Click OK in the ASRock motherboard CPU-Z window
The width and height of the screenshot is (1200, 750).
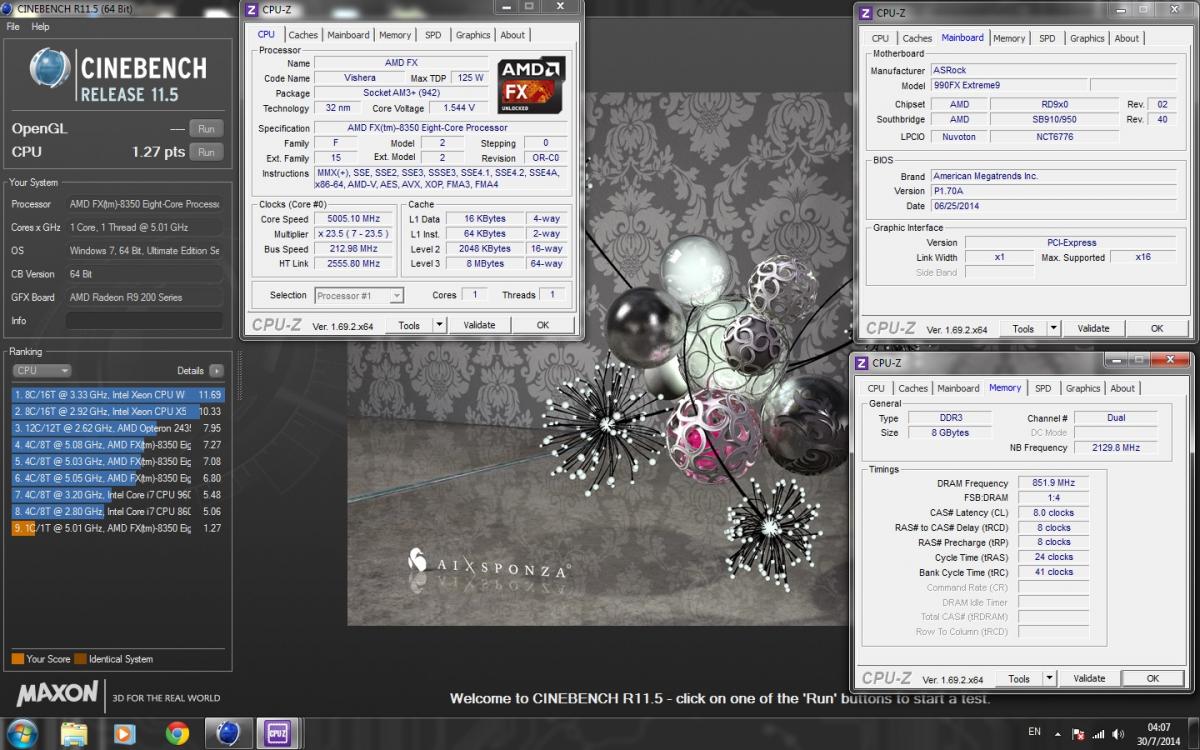pos(1157,328)
